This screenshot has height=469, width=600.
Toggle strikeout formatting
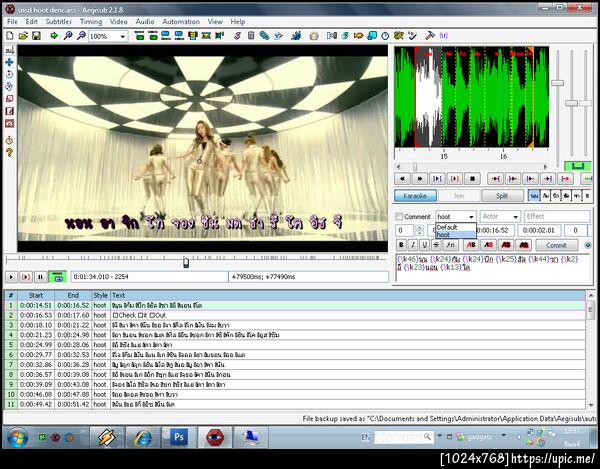pos(436,245)
